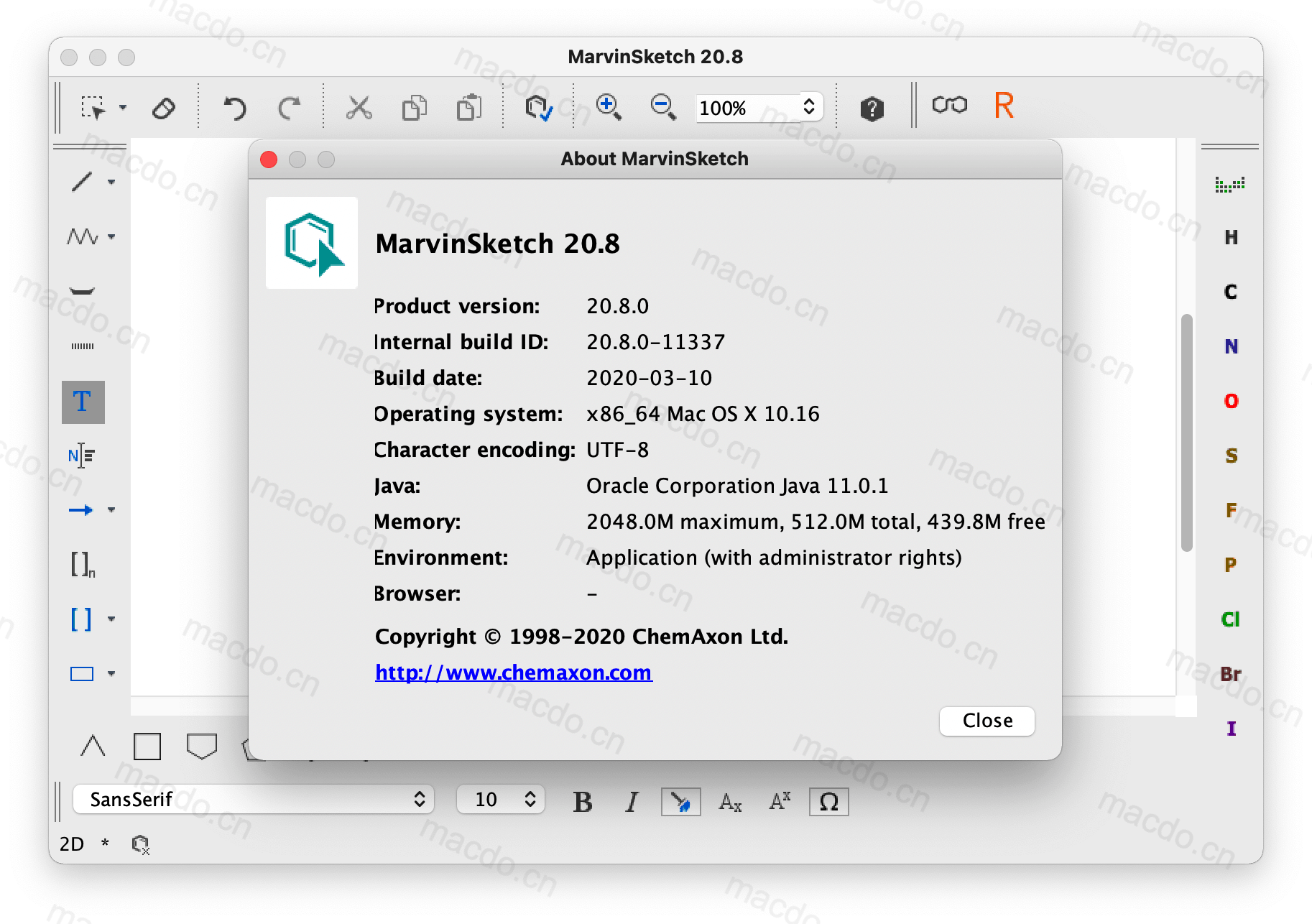Toggle text color paint button
Screen dimensions: 1312x924
[x=680, y=802]
